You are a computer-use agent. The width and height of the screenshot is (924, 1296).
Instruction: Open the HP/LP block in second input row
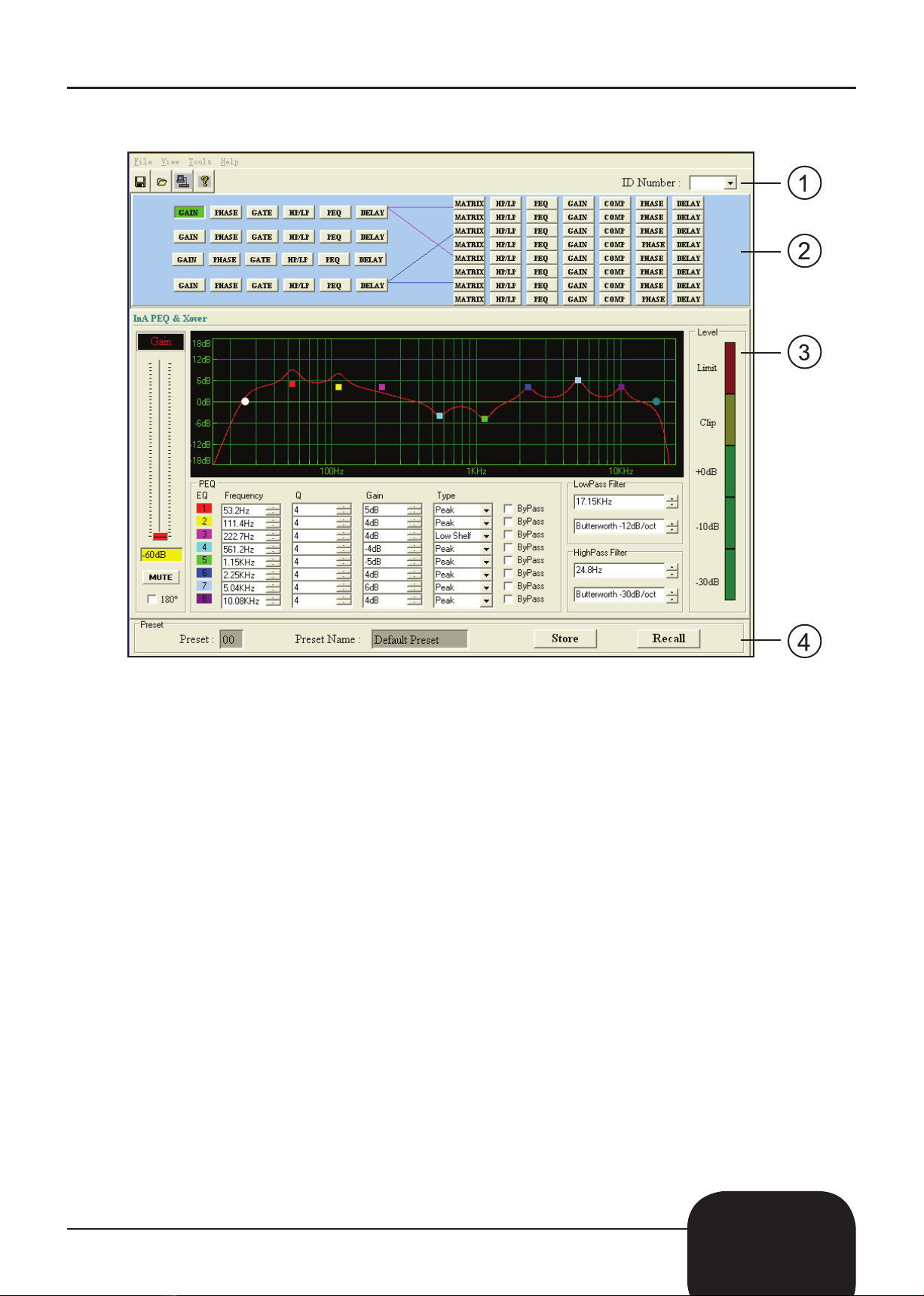pos(299,237)
